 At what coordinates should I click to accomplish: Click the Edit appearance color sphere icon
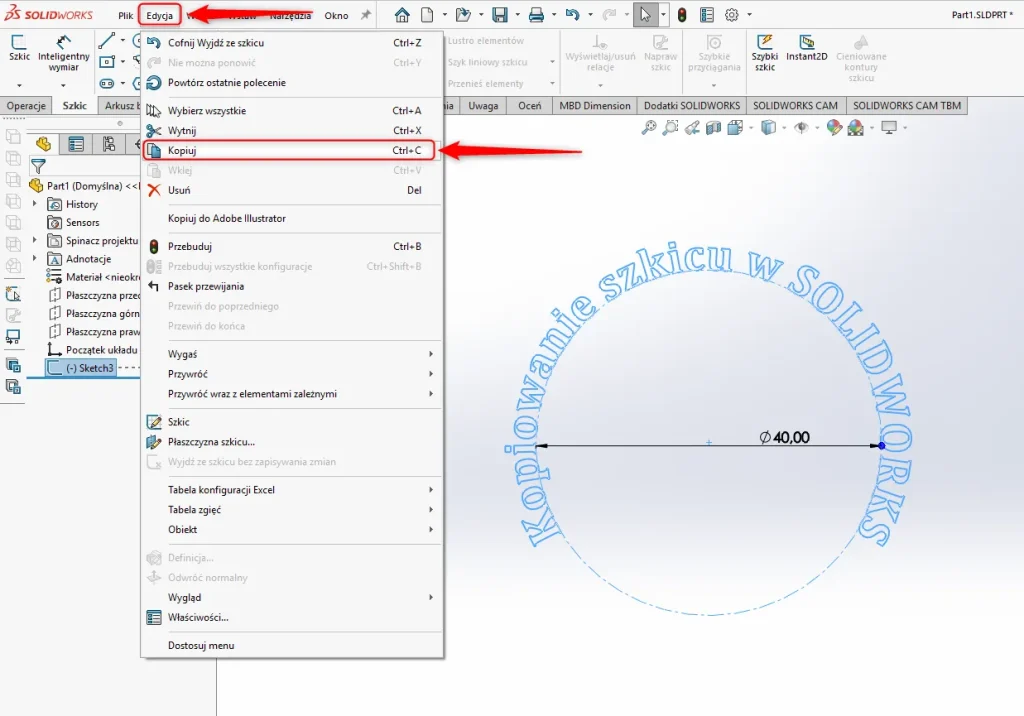834,128
